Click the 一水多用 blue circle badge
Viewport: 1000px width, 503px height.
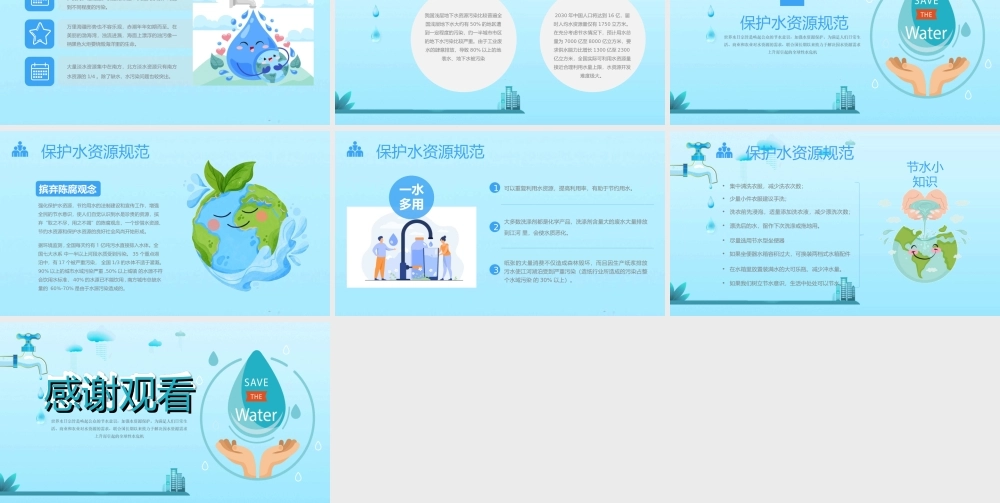[411, 198]
